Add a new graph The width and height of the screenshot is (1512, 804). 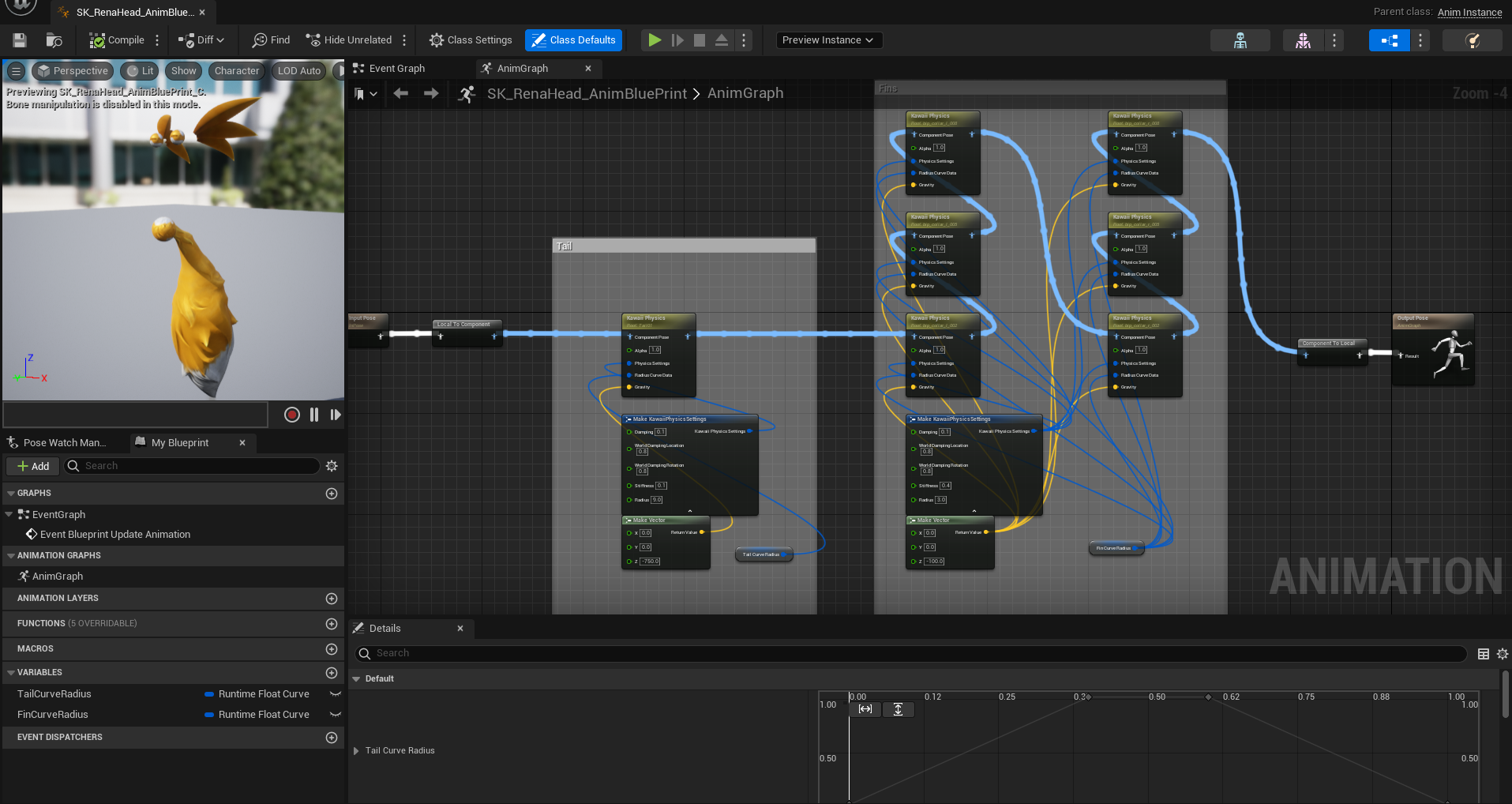[x=332, y=494]
